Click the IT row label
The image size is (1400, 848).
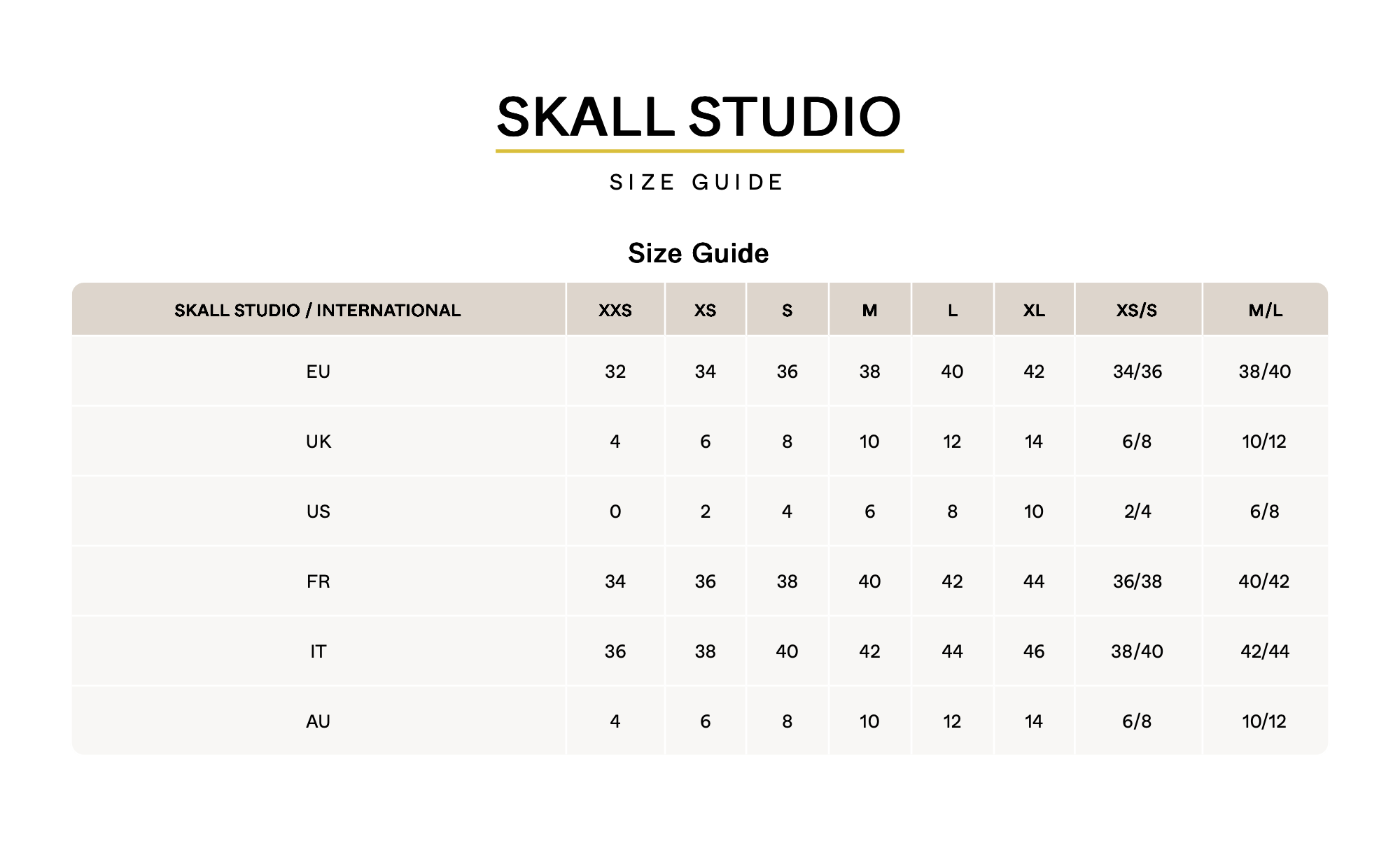point(318,651)
